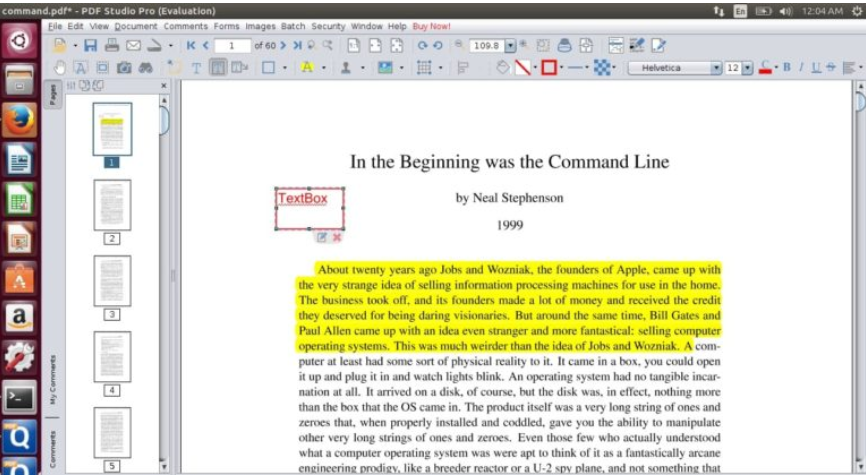The image size is (866, 476).
Task: Open the zoom level 109.8 dropdown
Action: pyautogui.click(x=510, y=45)
